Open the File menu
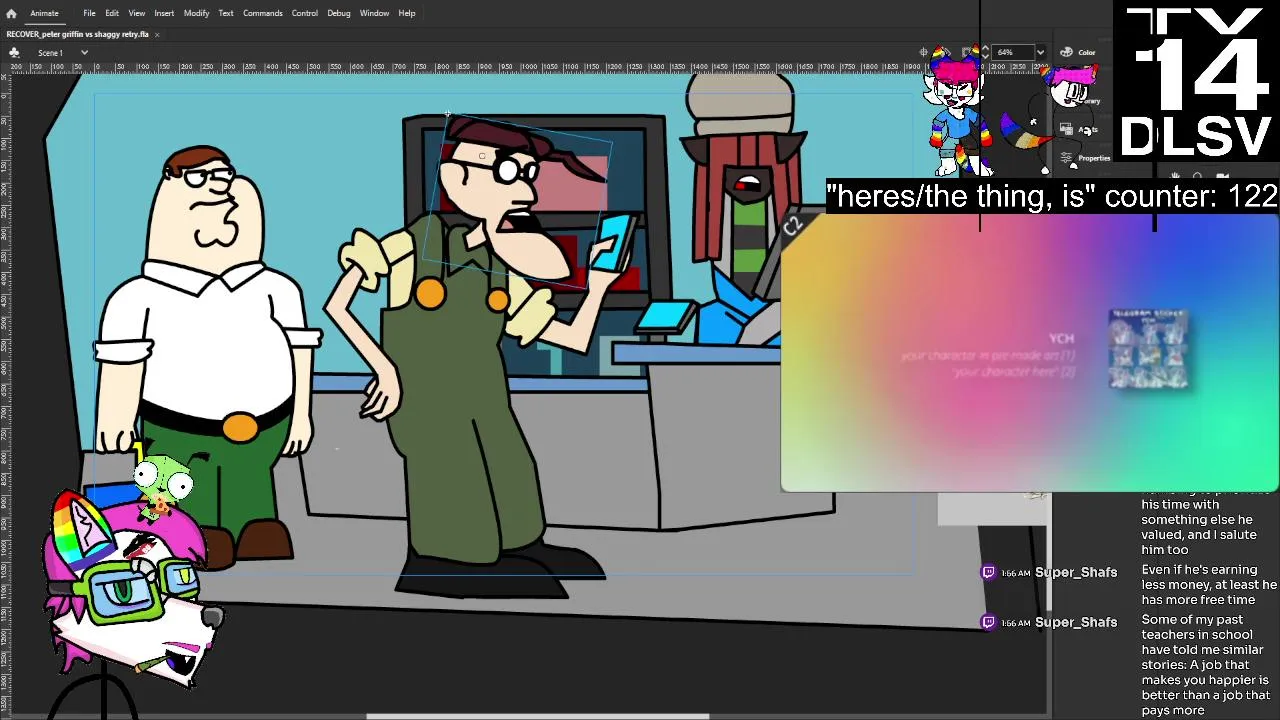Image resolution: width=1280 pixels, height=720 pixels. 89,13
